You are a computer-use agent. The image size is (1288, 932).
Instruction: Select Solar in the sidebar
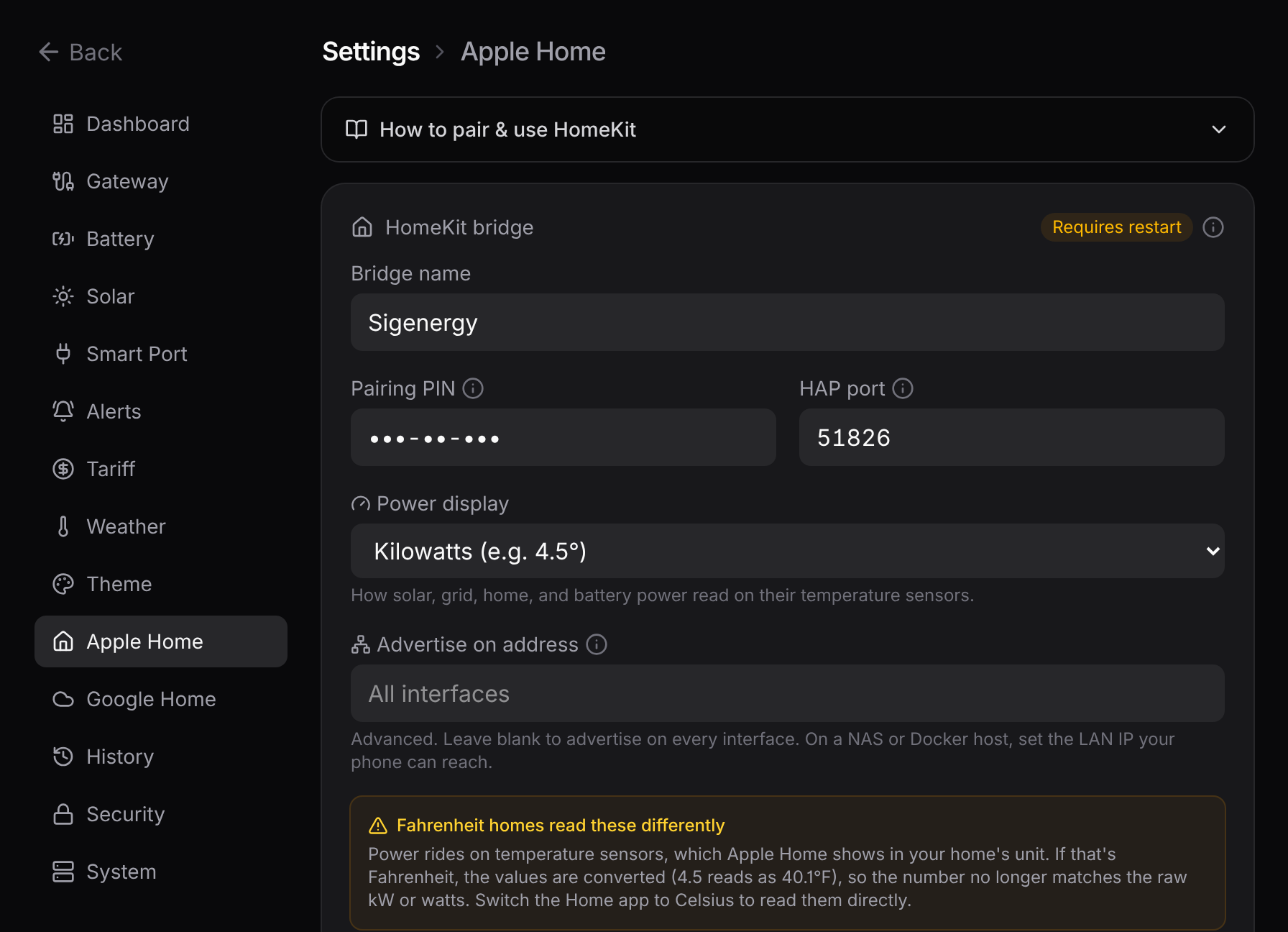(161, 296)
